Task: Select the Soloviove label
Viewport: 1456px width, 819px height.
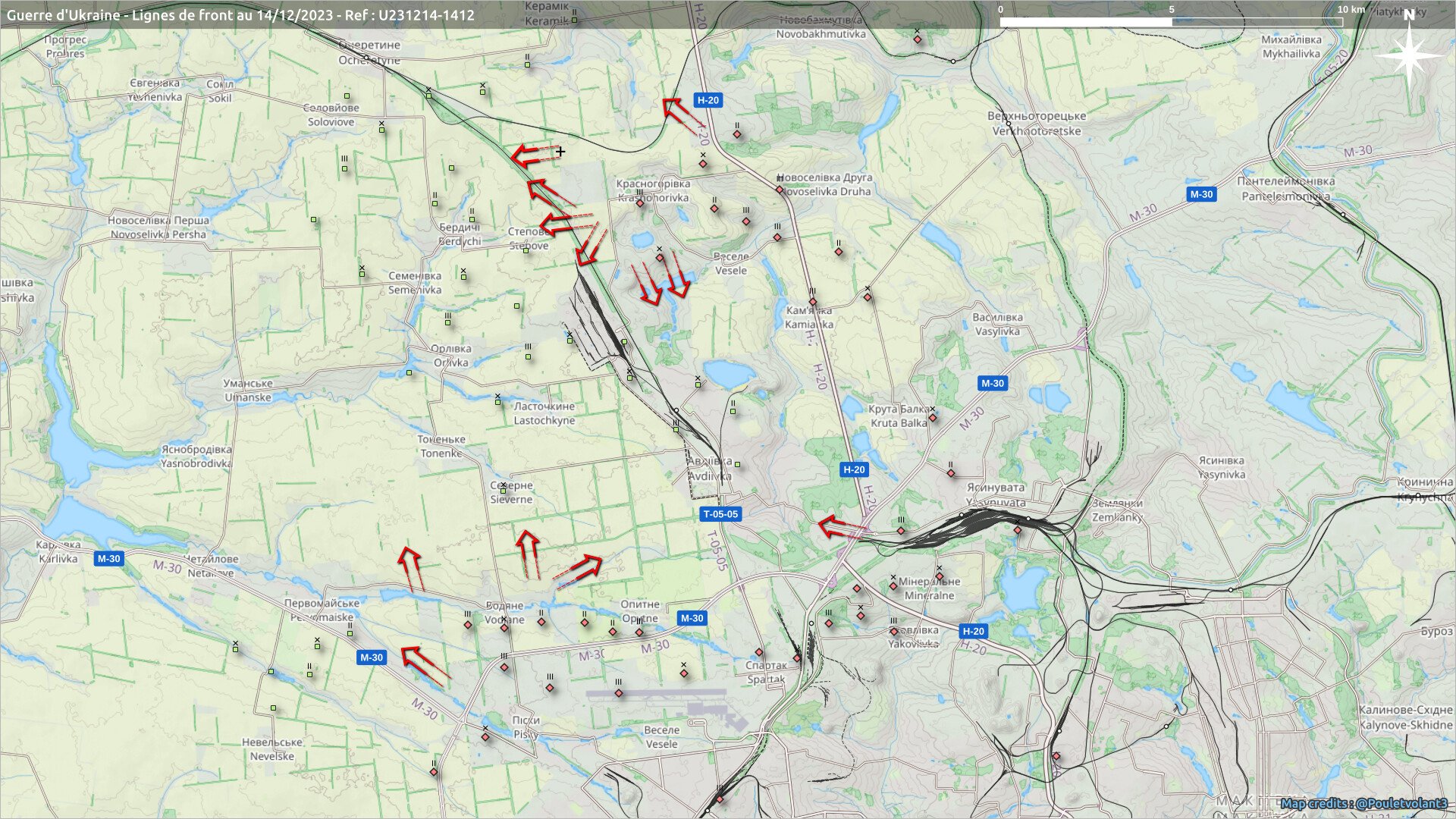Action: [x=331, y=115]
